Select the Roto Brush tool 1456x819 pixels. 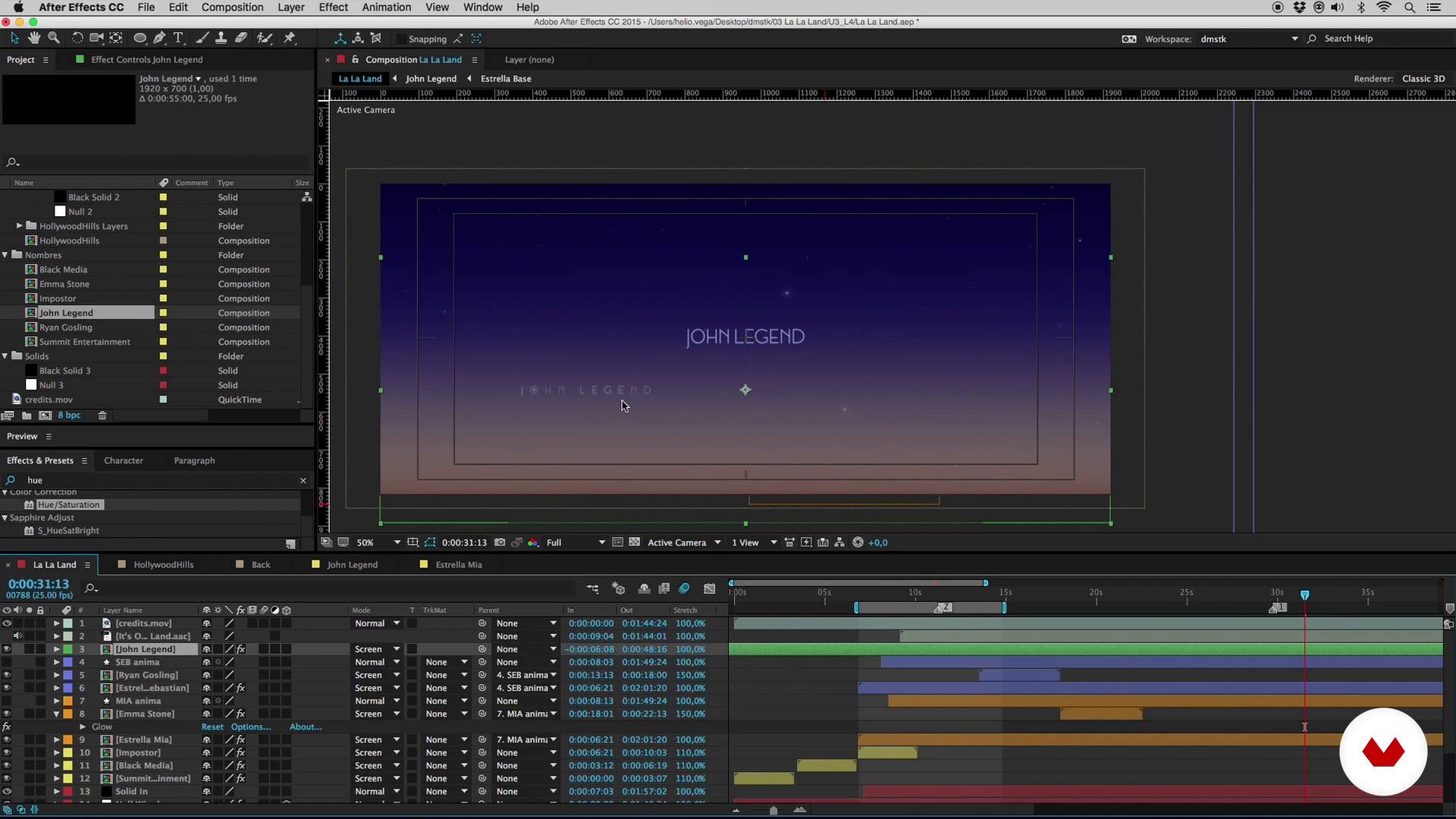click(x=264, y=38)
